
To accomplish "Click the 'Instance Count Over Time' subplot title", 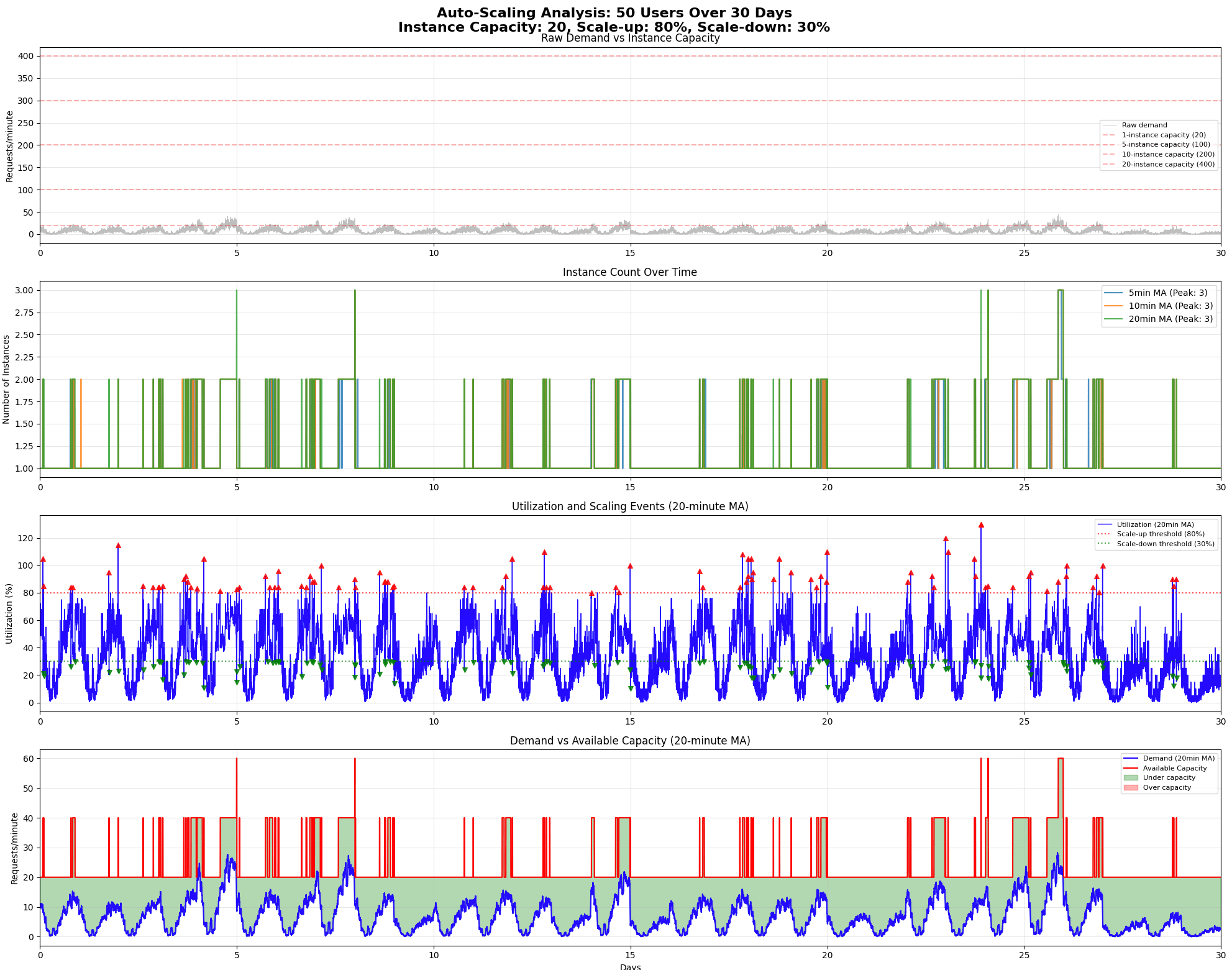I will click(x=629, y=272).
